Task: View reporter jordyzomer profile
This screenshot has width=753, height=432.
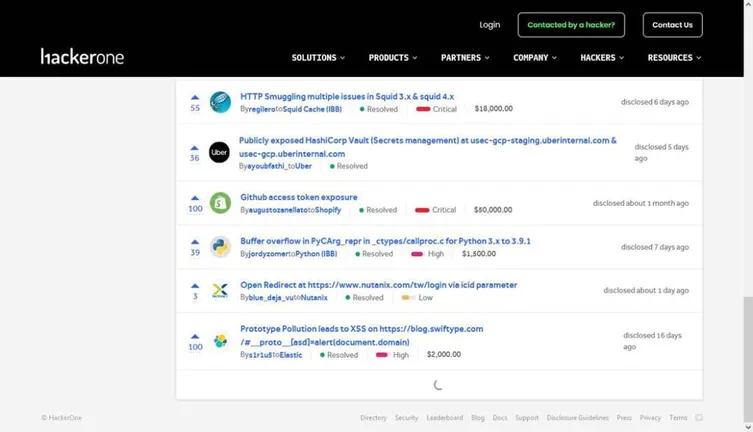Action: tap(267, 254)
